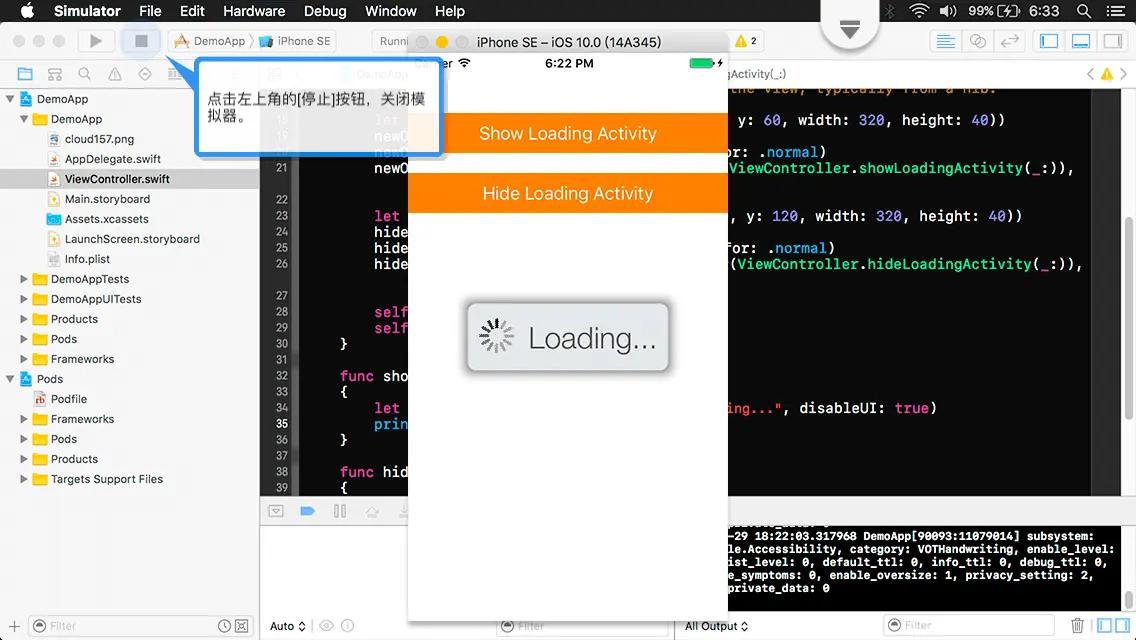The height and width of the screenshot is (640, 1136).
Task: Select the Standard editor icon
Action: (945, 41)
